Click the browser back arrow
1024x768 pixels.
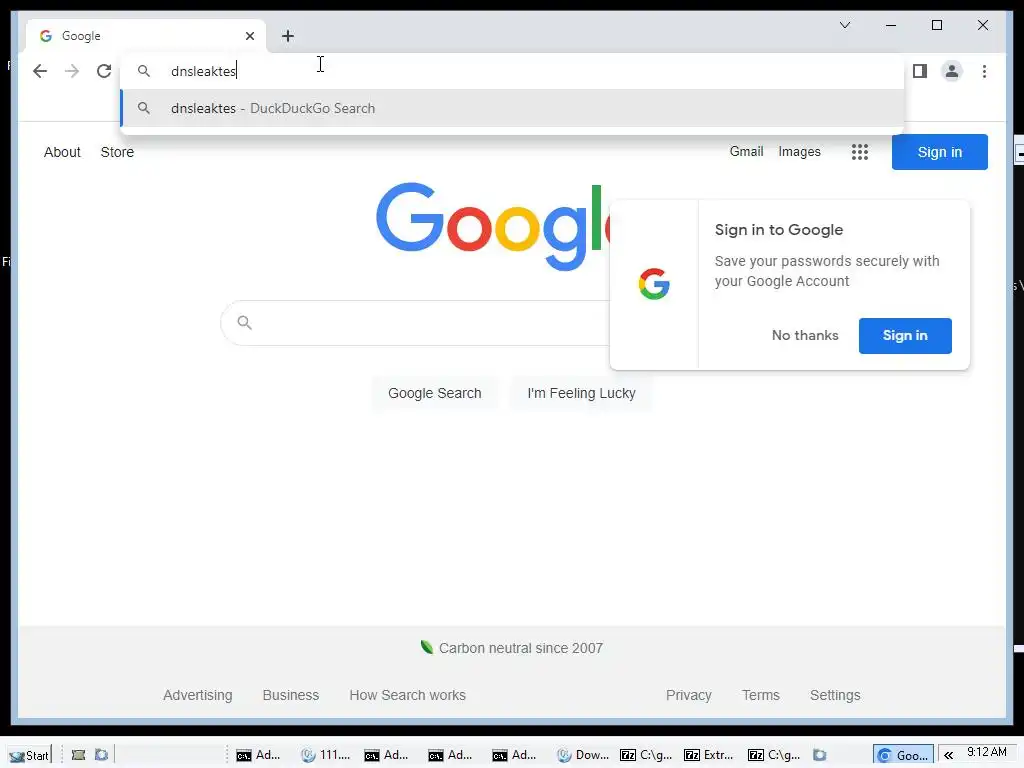(x=40, y=71)
